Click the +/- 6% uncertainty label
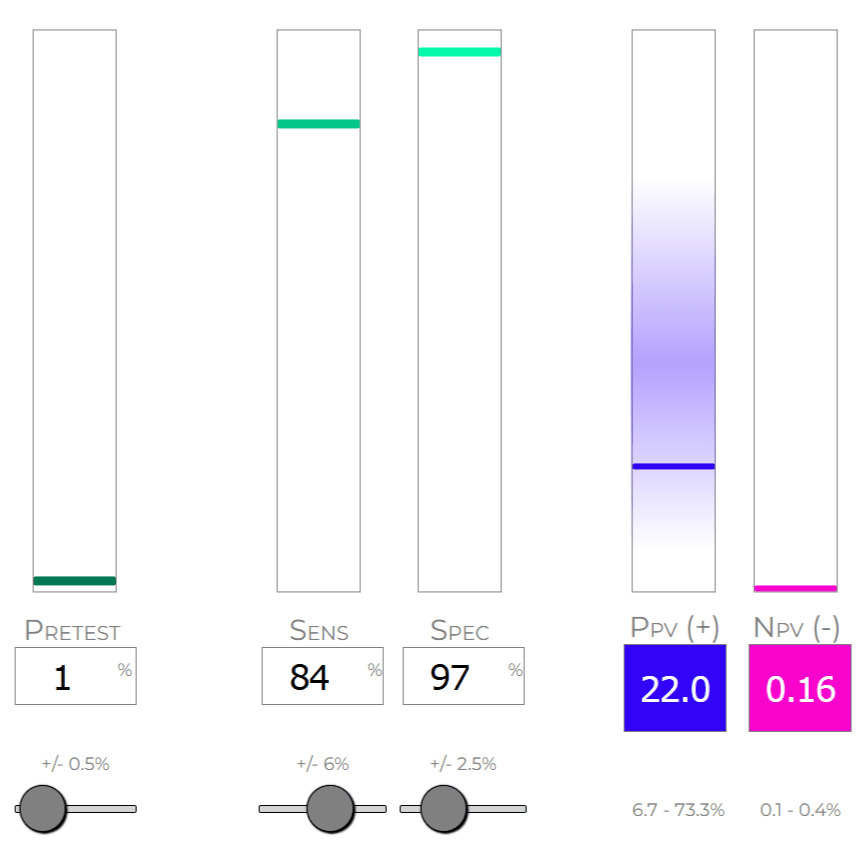Screen dimensions: 867x867 [x=322, y=765]
